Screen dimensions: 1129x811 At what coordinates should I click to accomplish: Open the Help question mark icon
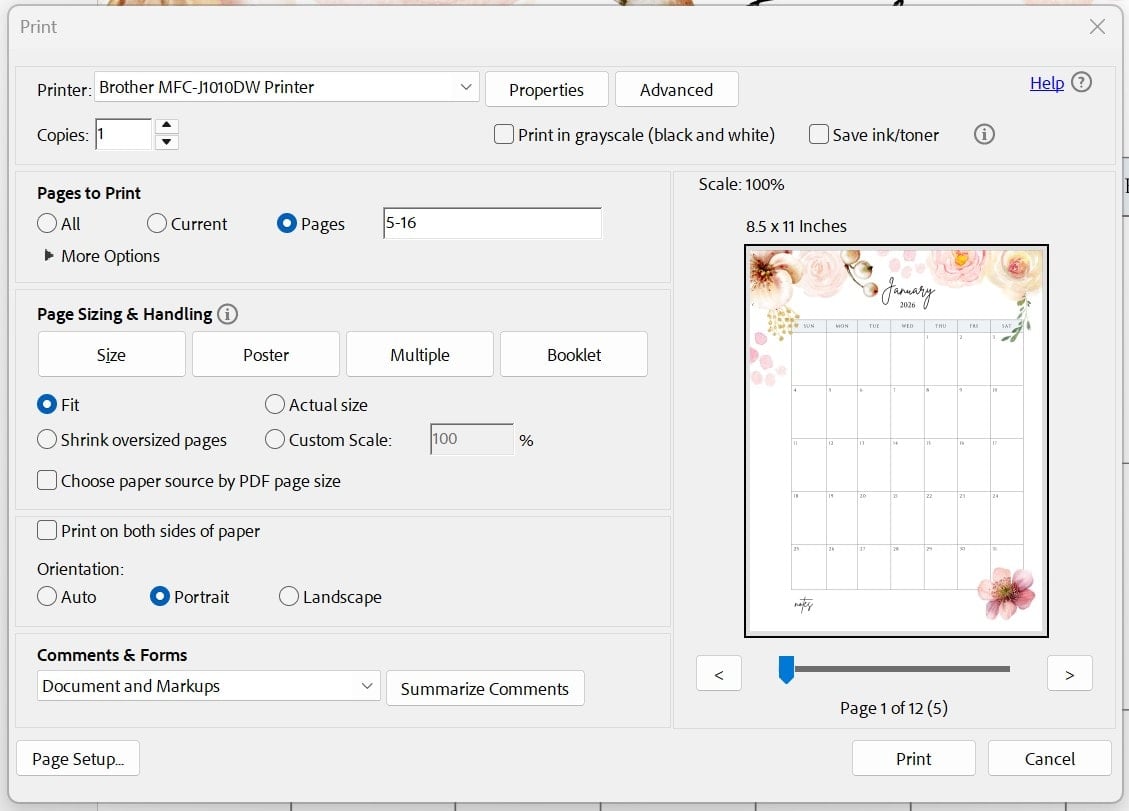coord(1081,83)
